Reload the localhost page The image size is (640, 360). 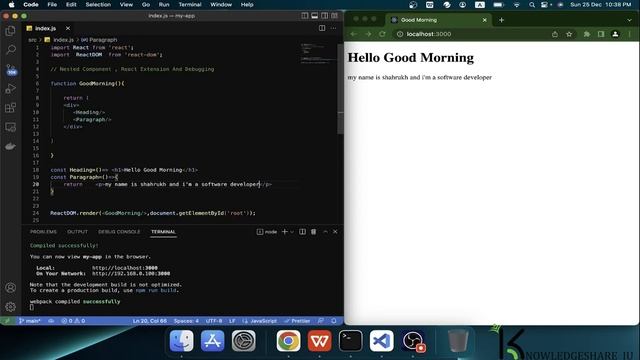point(382,34)
